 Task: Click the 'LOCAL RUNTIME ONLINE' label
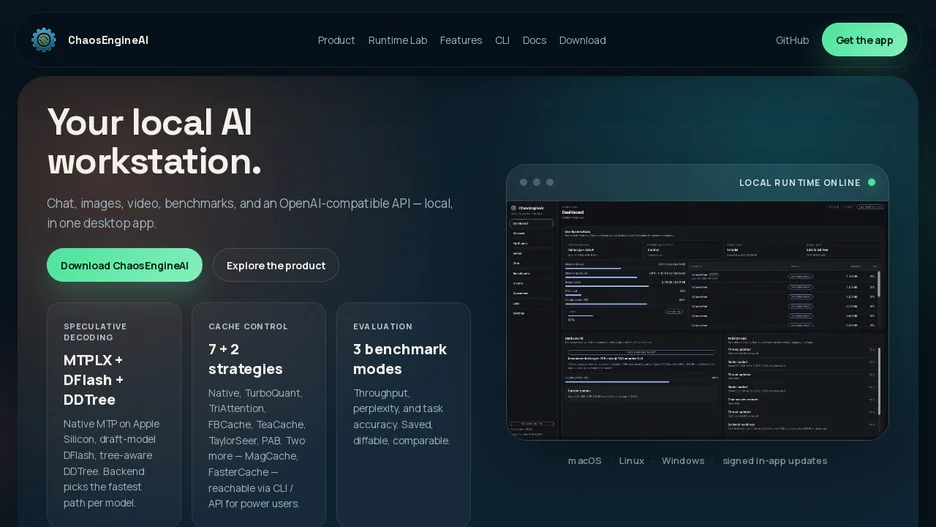[x=800, y=183]
